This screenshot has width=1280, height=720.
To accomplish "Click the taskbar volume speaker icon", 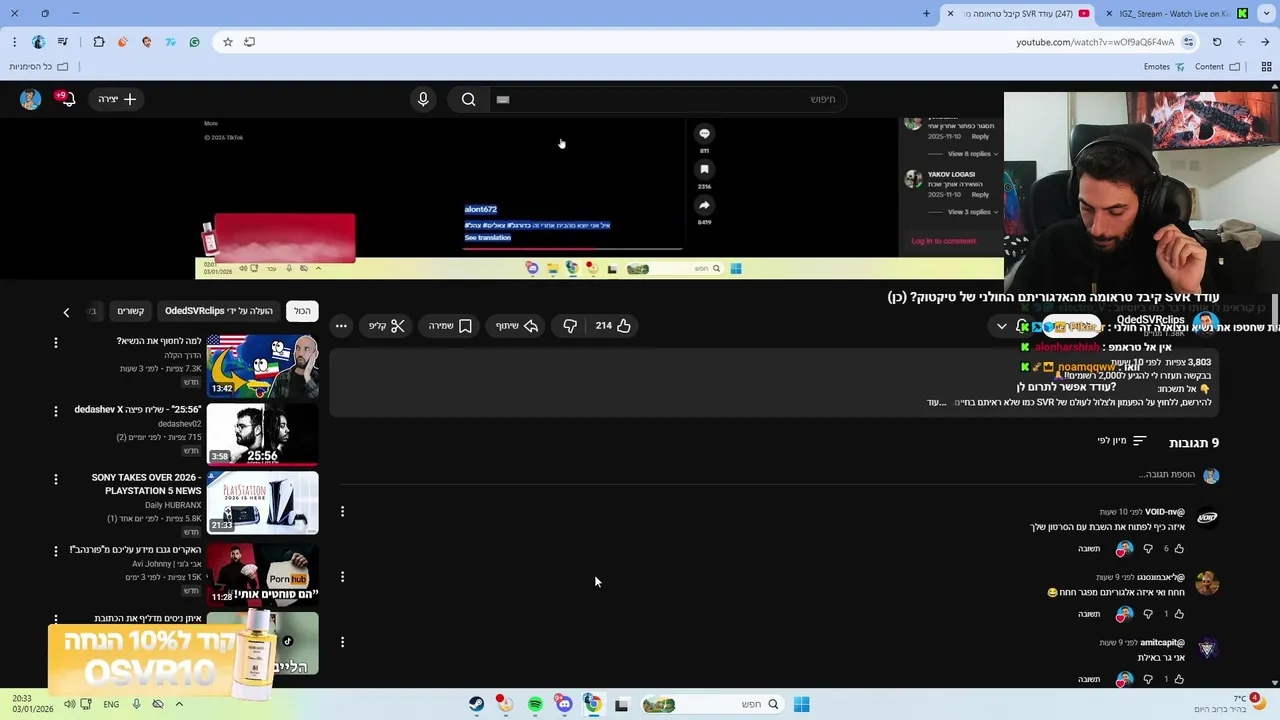I will click(x=70, y=704).
